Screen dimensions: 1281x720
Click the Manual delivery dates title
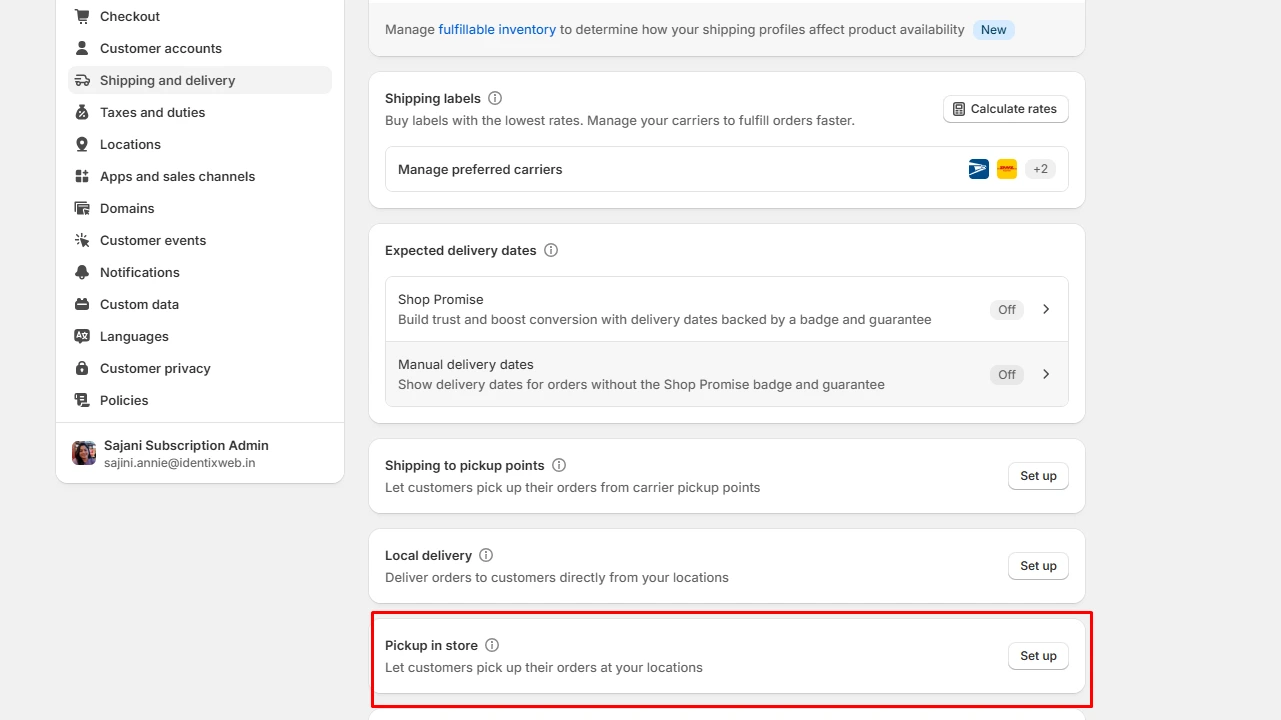[x=466, y=364]
